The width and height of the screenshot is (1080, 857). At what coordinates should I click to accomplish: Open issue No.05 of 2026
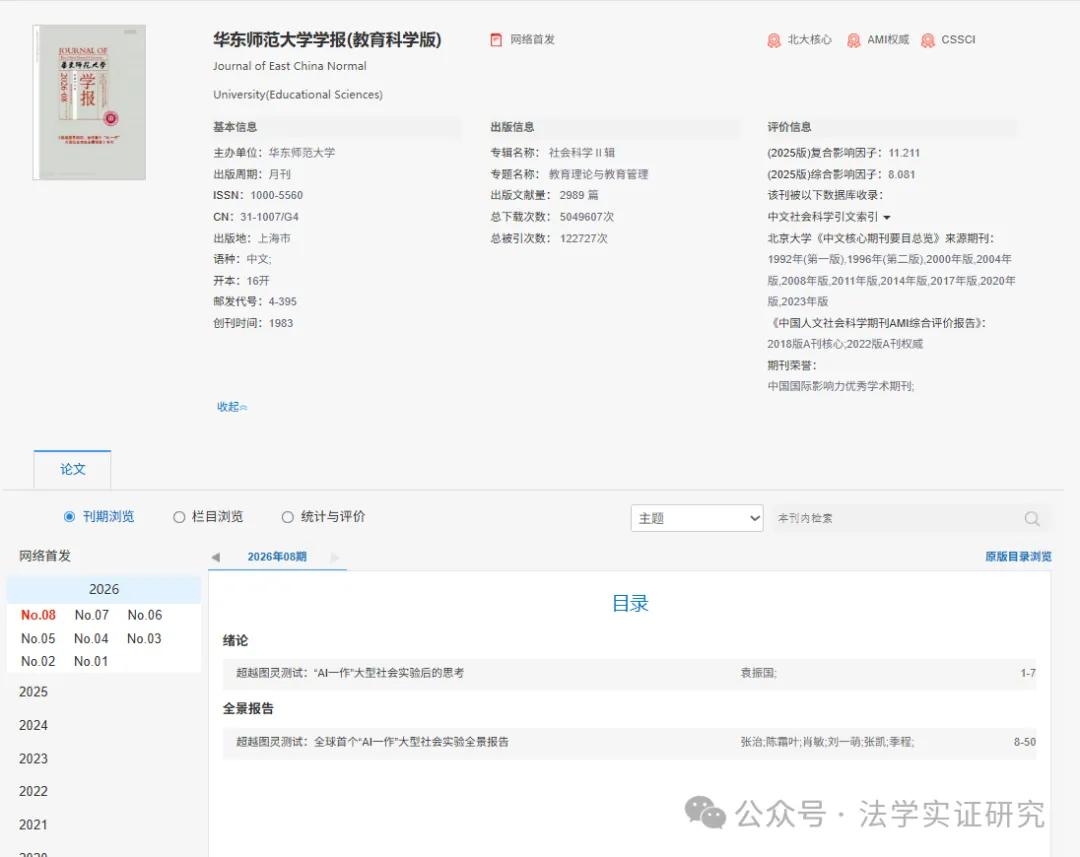[38, 639]
